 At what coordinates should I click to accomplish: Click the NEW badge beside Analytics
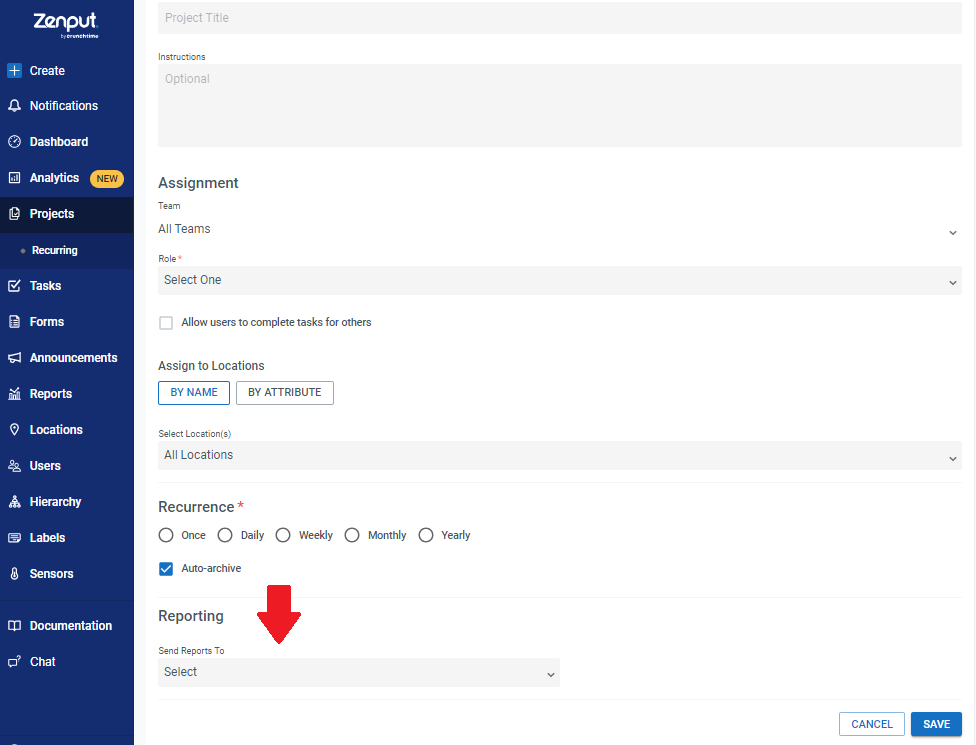click(x=107, y=179)
